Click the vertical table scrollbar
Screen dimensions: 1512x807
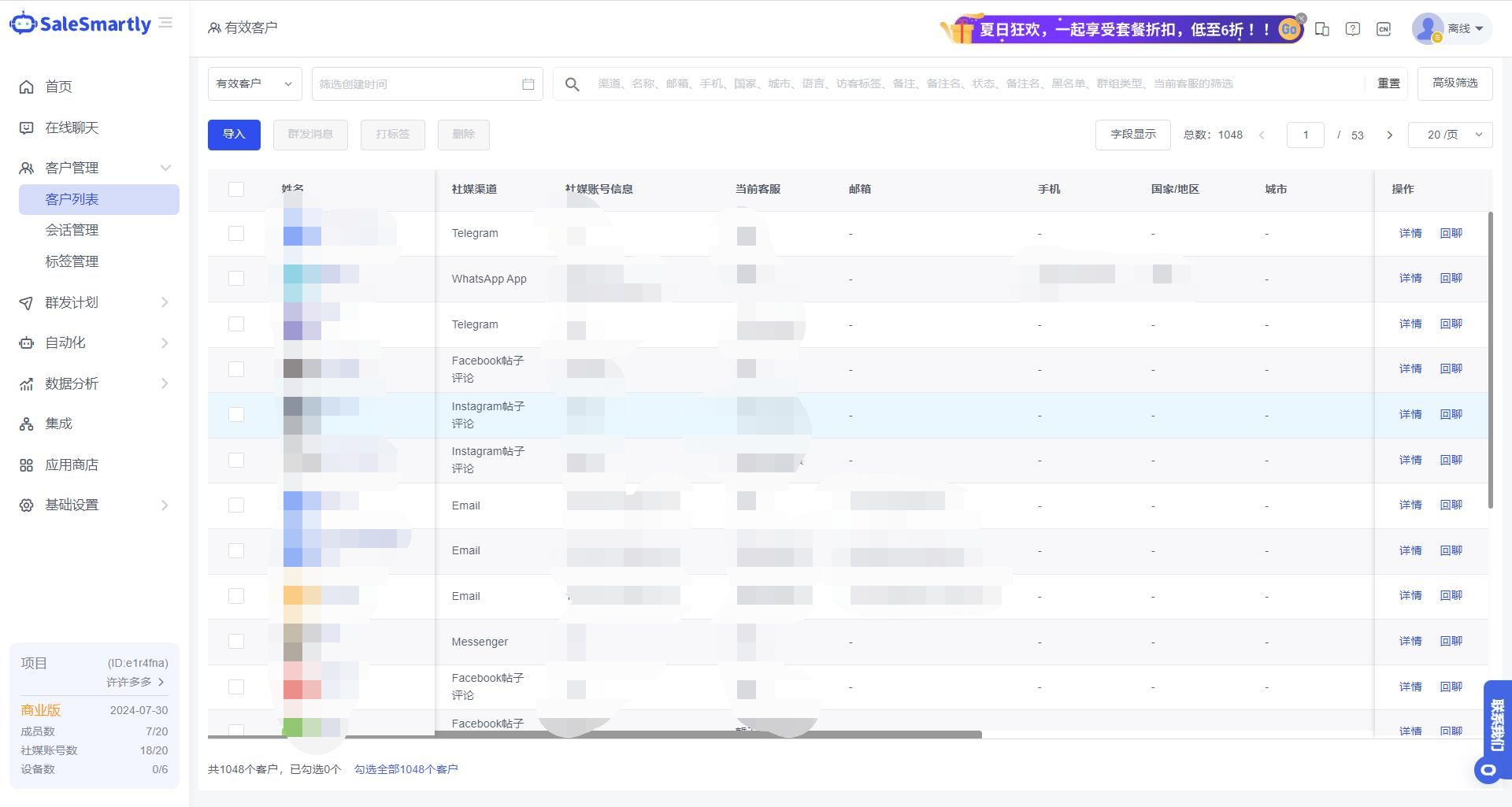tap(1490, 360)
